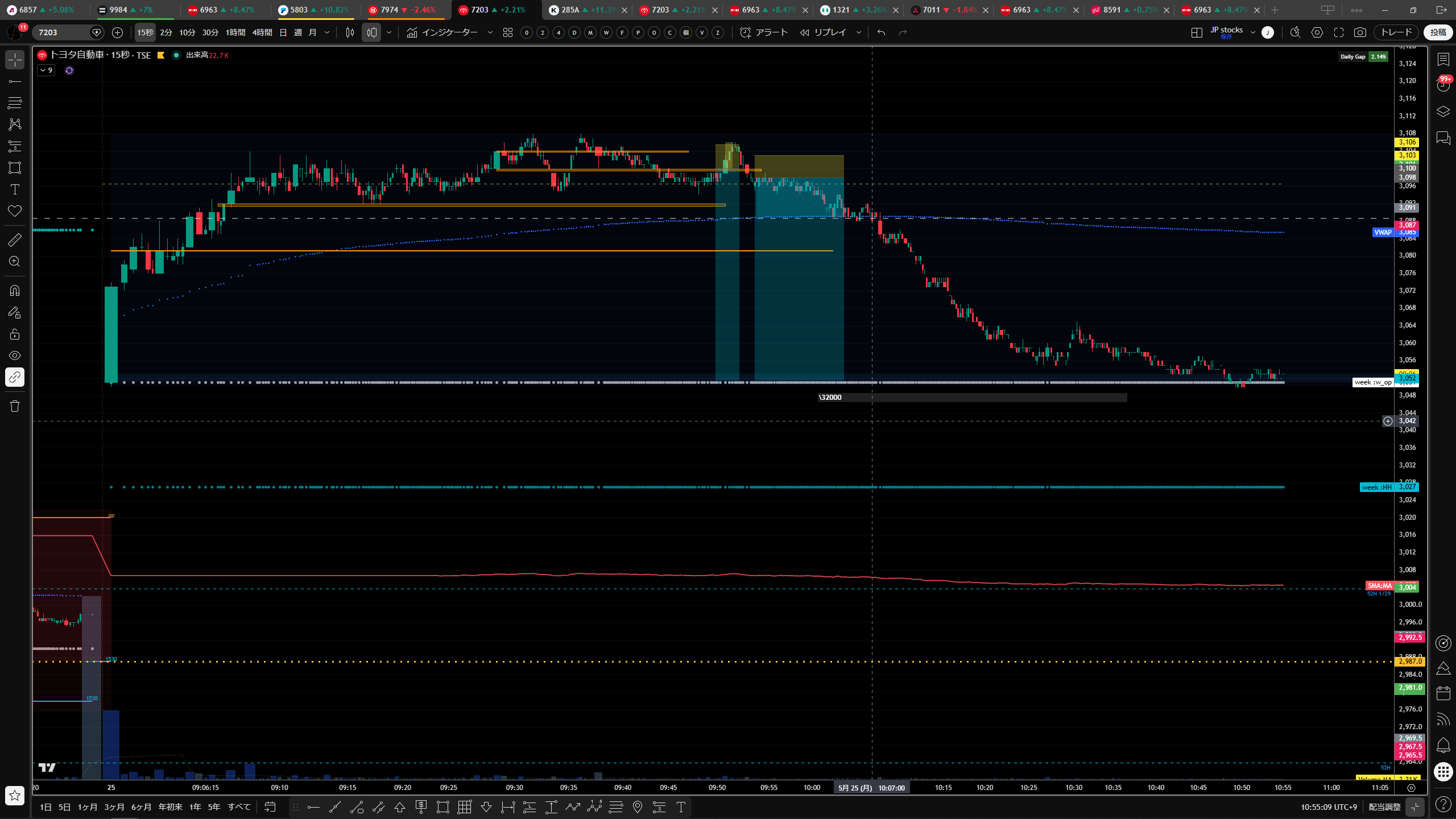Screen dimensions: 1456x819
Task: Start bar リプレイ replay mode
Action: pyautogui.click(x=823, y=32)
